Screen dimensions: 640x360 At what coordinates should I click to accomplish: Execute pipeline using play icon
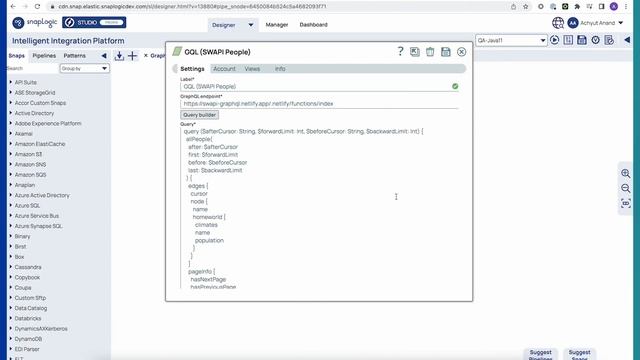click(x=554, y=40)
